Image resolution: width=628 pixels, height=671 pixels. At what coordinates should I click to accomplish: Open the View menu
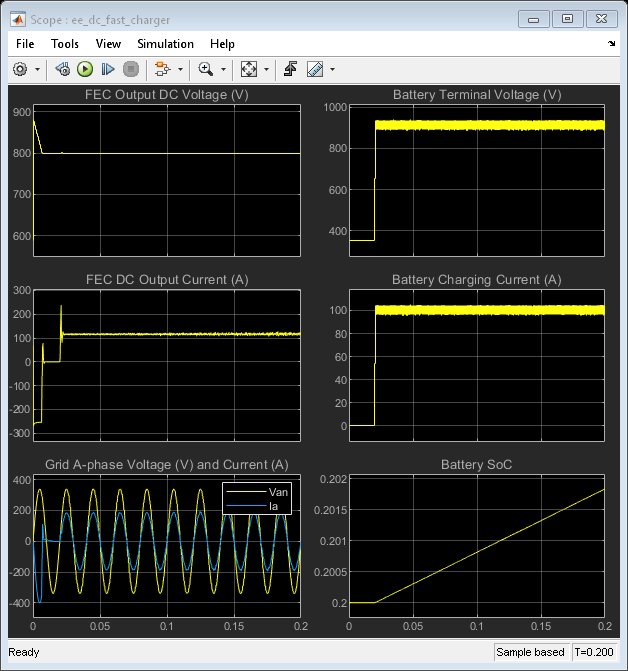(108, 44)
